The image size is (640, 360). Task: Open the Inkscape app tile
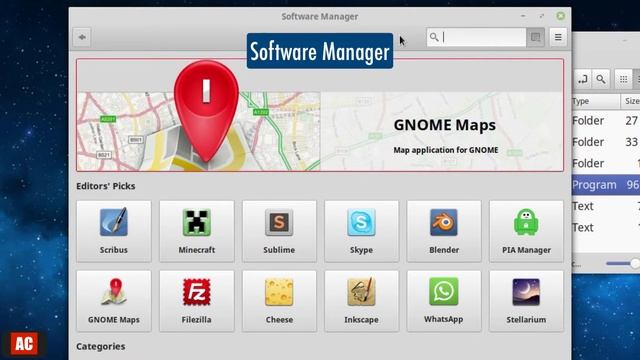click(361, 301)
